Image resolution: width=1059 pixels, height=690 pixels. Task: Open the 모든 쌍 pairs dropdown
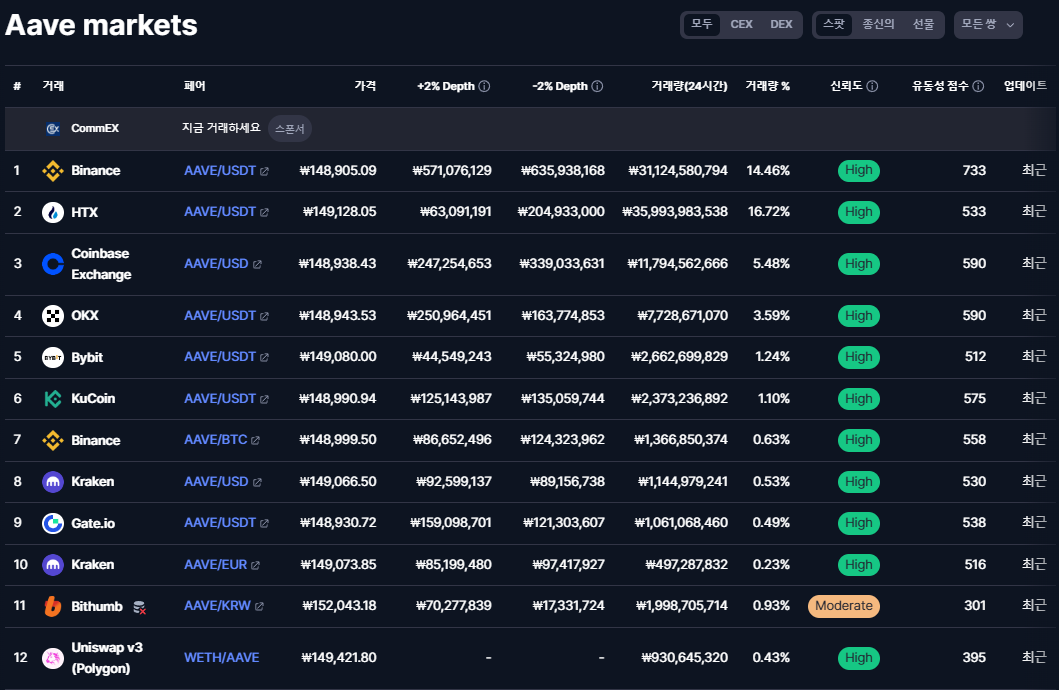pyautogui.click(x=988, y=25)
